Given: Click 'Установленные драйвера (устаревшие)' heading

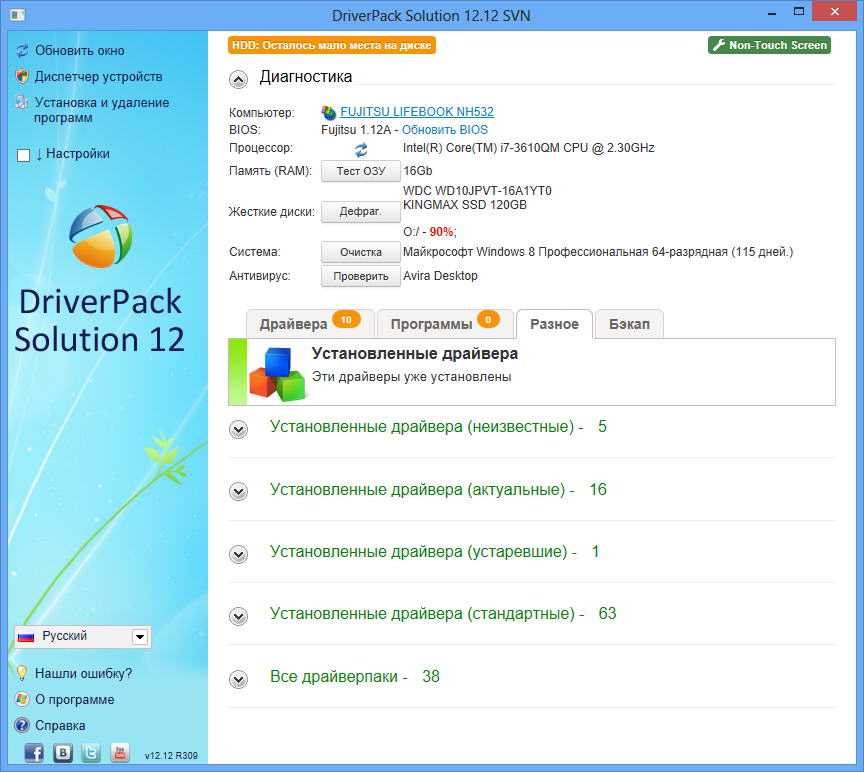Looking at the screenshot, I should click(419, 552).
